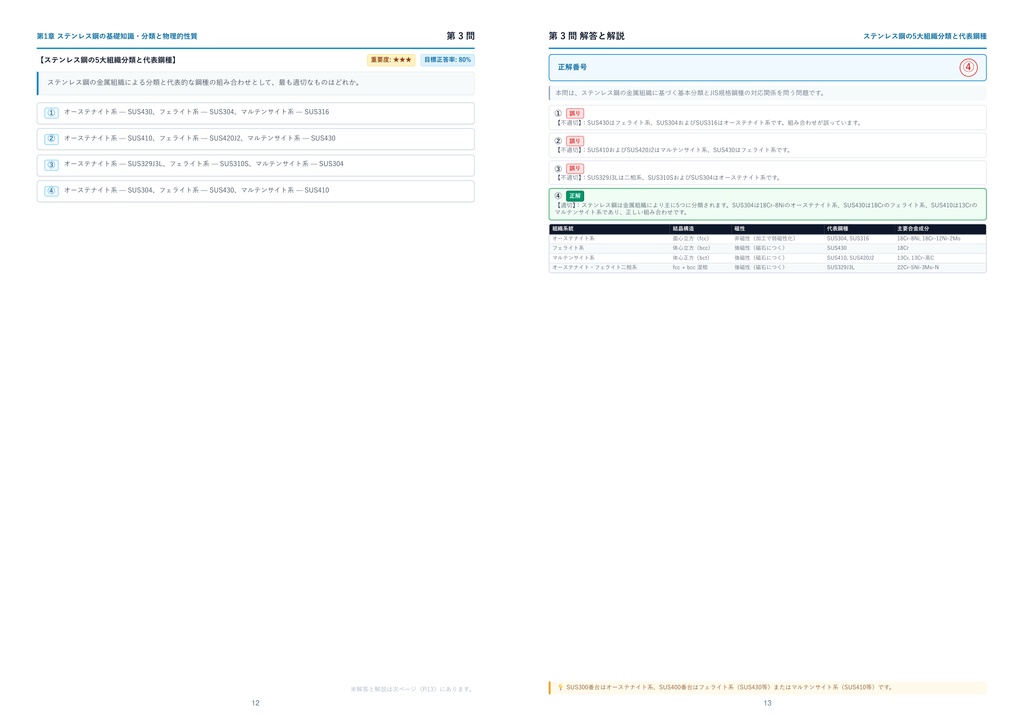Click the page number 13

pos(767,703)
